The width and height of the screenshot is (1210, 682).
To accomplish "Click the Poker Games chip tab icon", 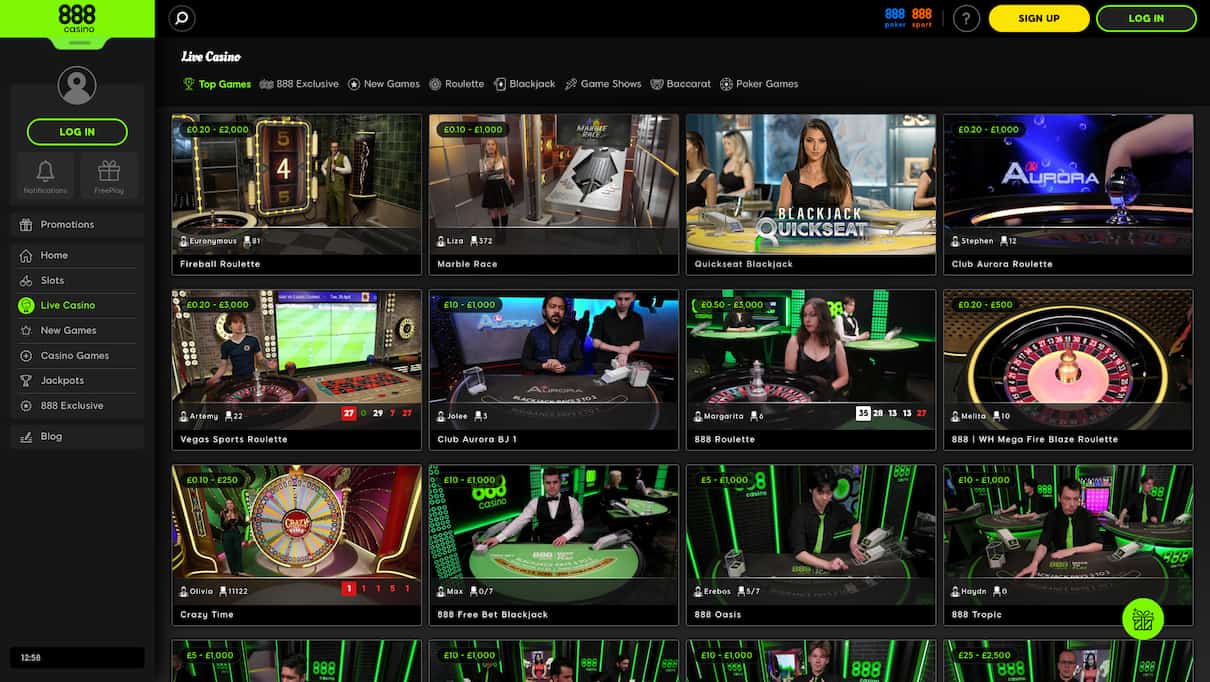I will pyautogui.click(x=726, y=84).
